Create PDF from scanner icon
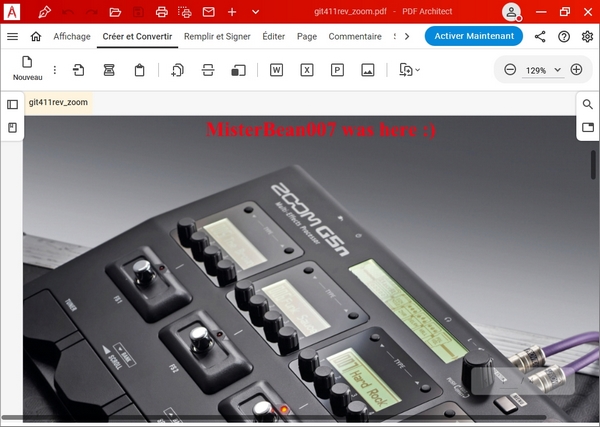 [x=109, y=70]
